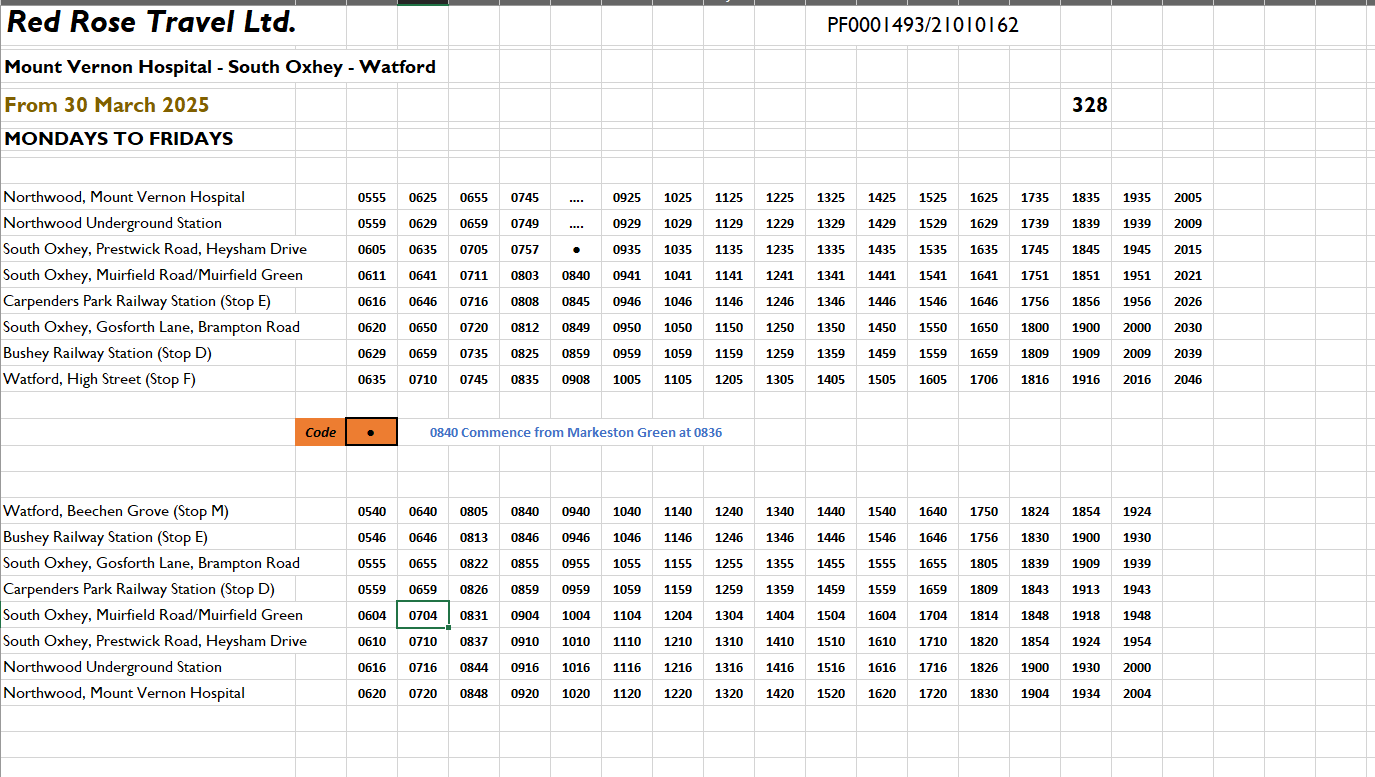The height and width of the screenshot is (777, 1375).
Task: Click the From 30 March 2025 cell
Action: (x=107, y=105)
